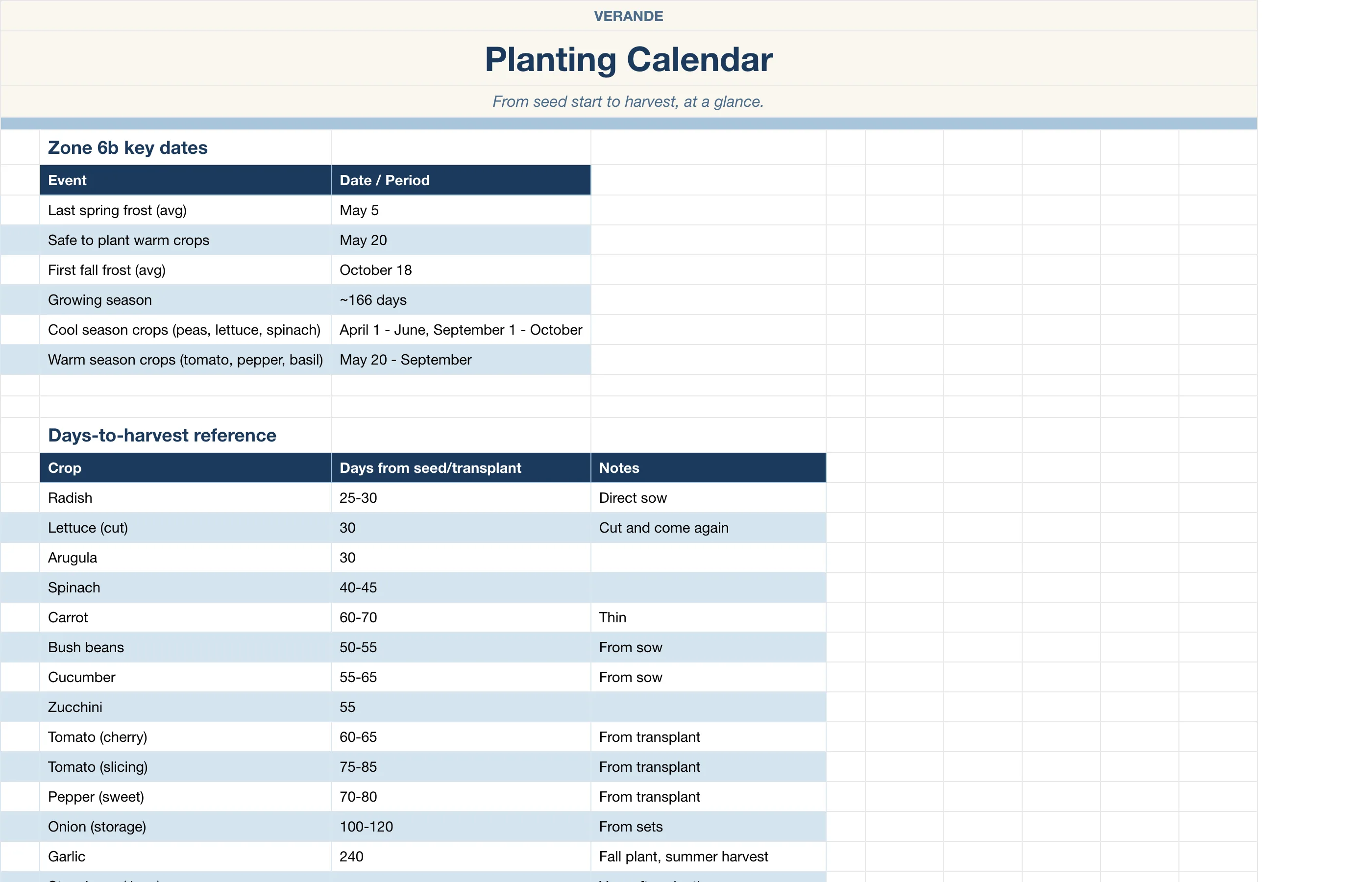The image size is (1372, 882).
Task: Click the 'From sets' note cell
Action: point(708,827)
